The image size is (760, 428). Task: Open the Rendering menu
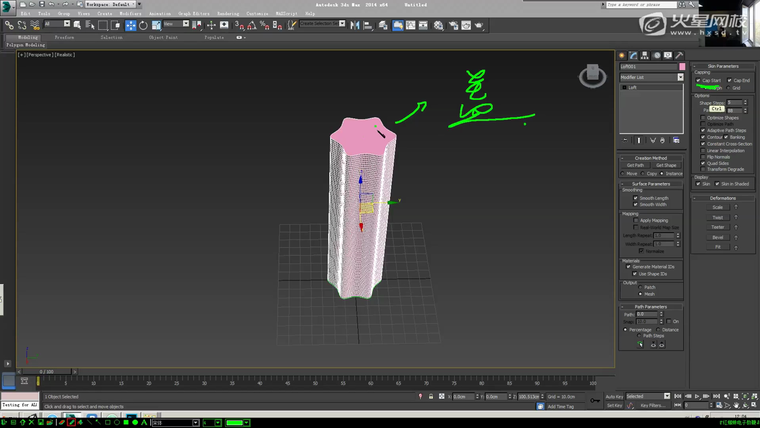click(x=228, y=13)
